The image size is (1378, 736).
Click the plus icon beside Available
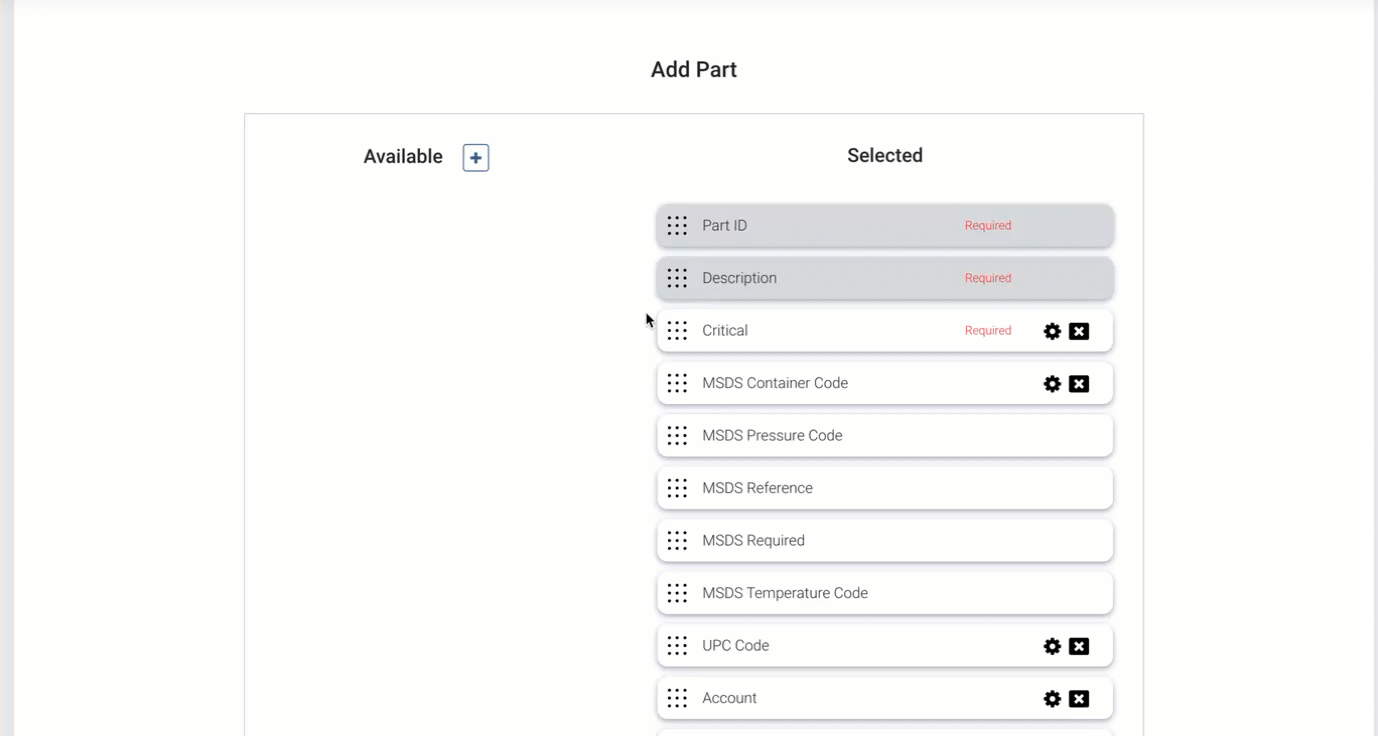(476, 158)
